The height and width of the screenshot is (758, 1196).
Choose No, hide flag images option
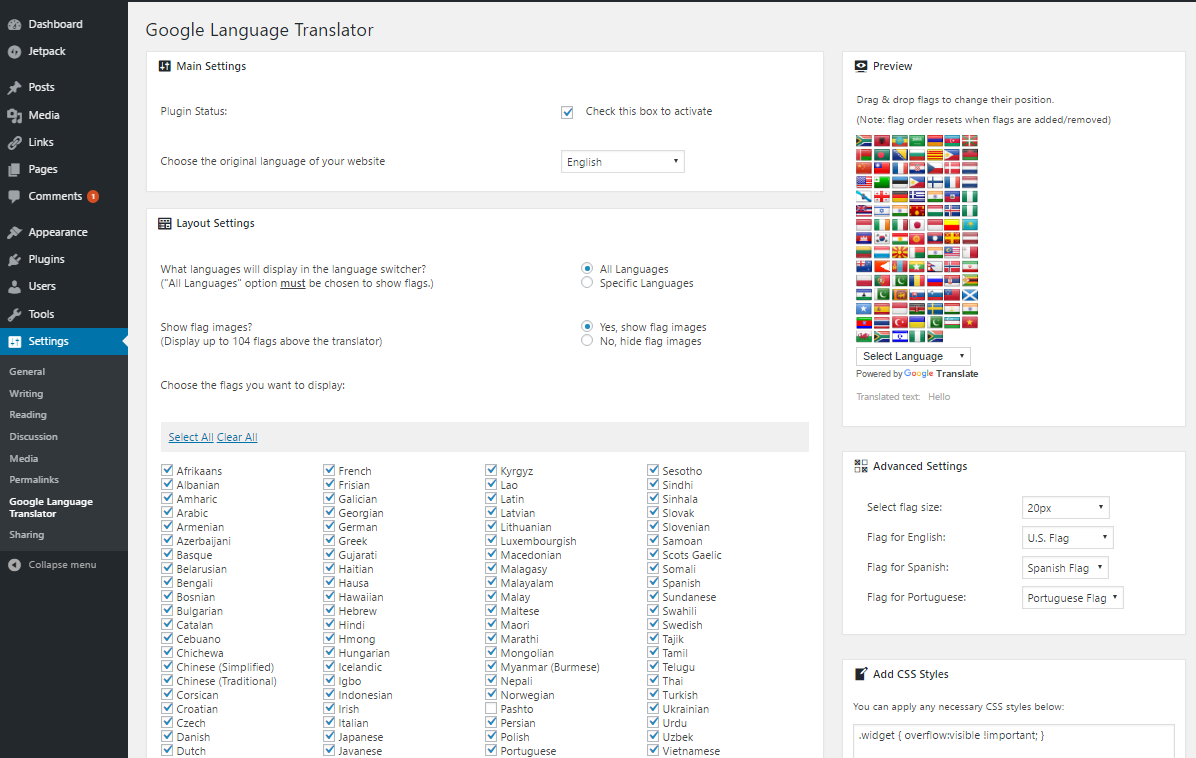pyautogui.click(x=587, y=341)
